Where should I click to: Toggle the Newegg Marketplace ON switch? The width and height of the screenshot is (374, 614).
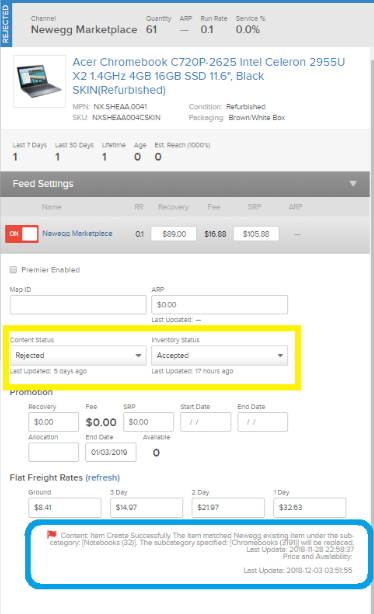click(22, 234)
